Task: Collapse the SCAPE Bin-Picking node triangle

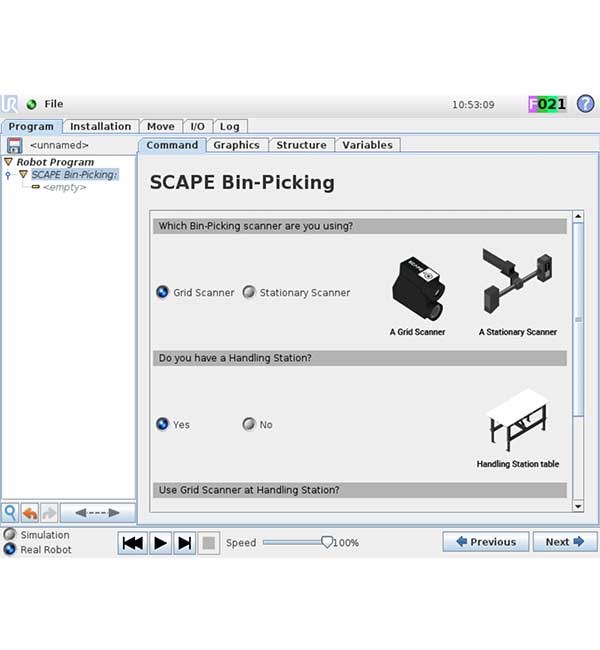Action: click(x=23, y=174)
